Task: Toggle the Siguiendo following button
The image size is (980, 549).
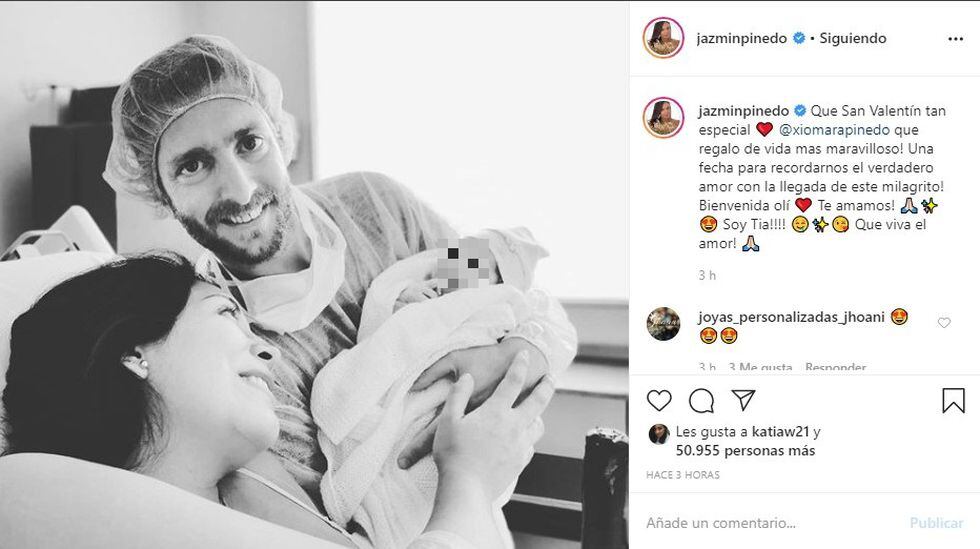Action: click(852, 38)
